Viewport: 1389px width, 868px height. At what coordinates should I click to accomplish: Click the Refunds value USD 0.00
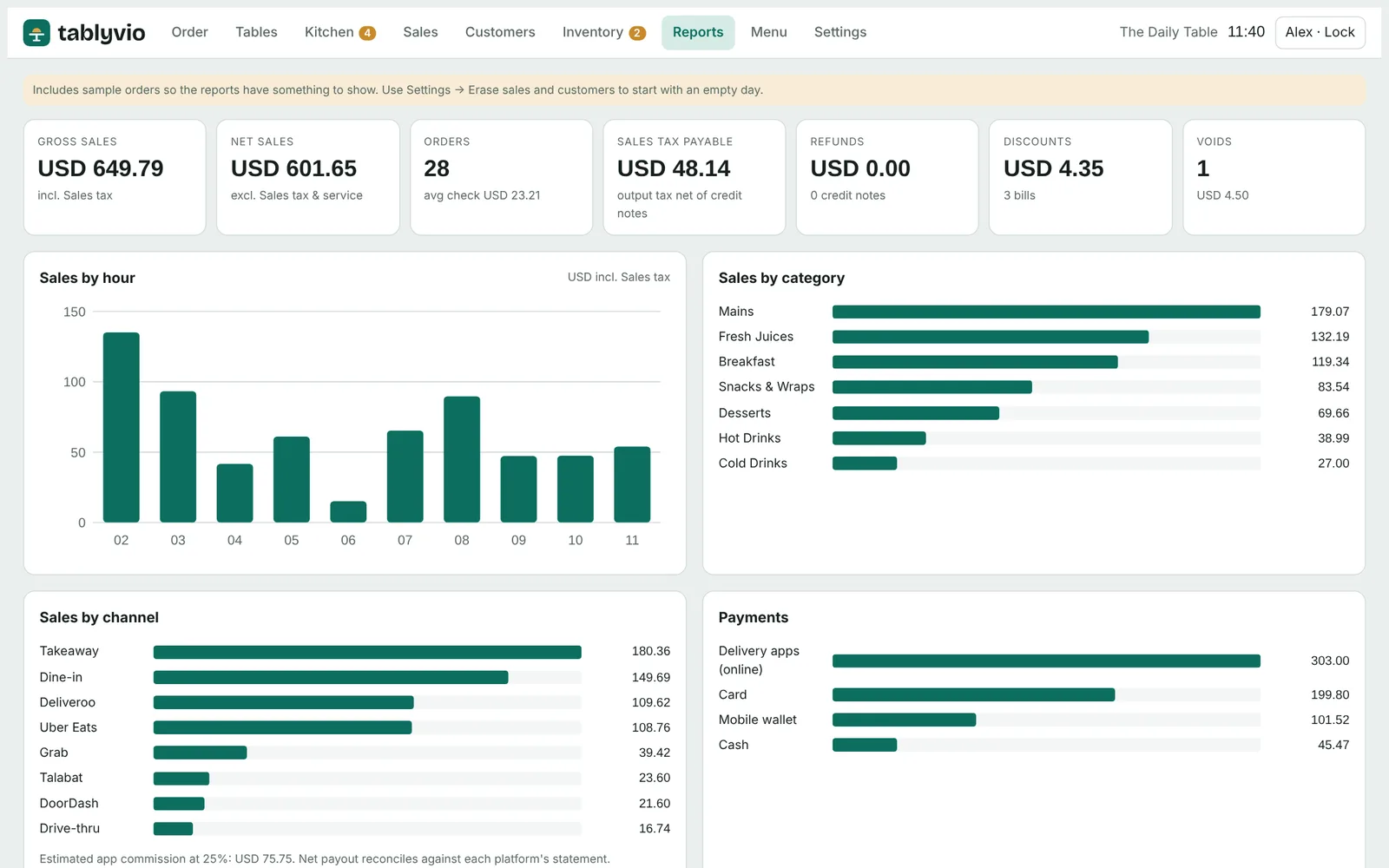pyautogui.click(x=860, y=168)
